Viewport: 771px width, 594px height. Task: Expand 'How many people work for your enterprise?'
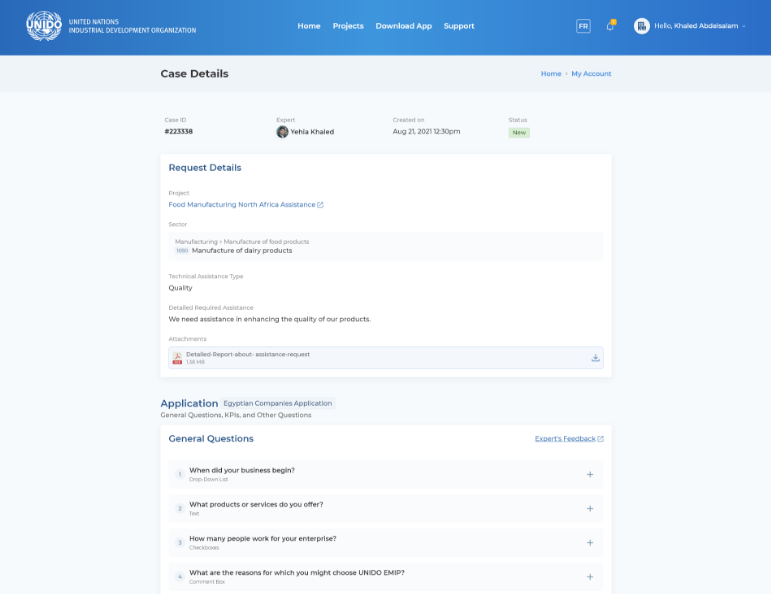pyautogui.click(x=590, y=542)
